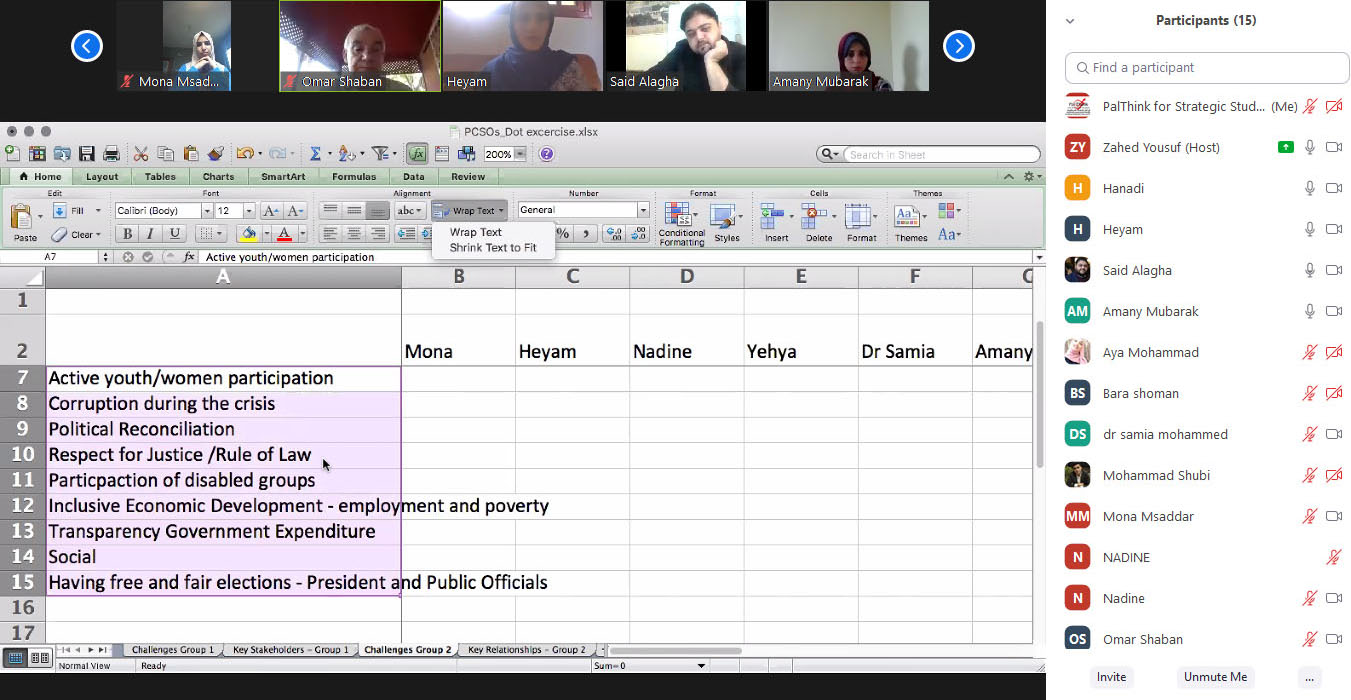Image resolution: width=1351 pixels, height=700 pixels.
Task: Toggle the formula bar fx button
Action: tap(417, 154)
